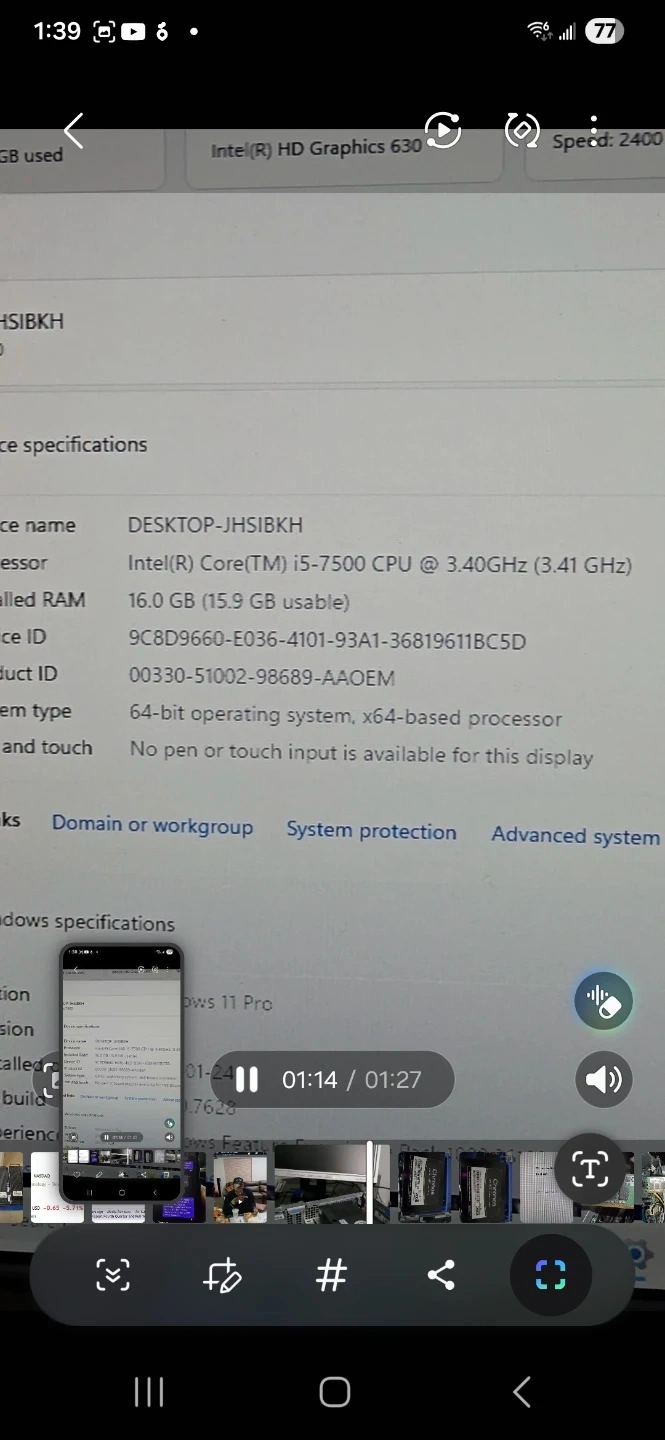Open video in external player icon

click(x=443, y=130)
